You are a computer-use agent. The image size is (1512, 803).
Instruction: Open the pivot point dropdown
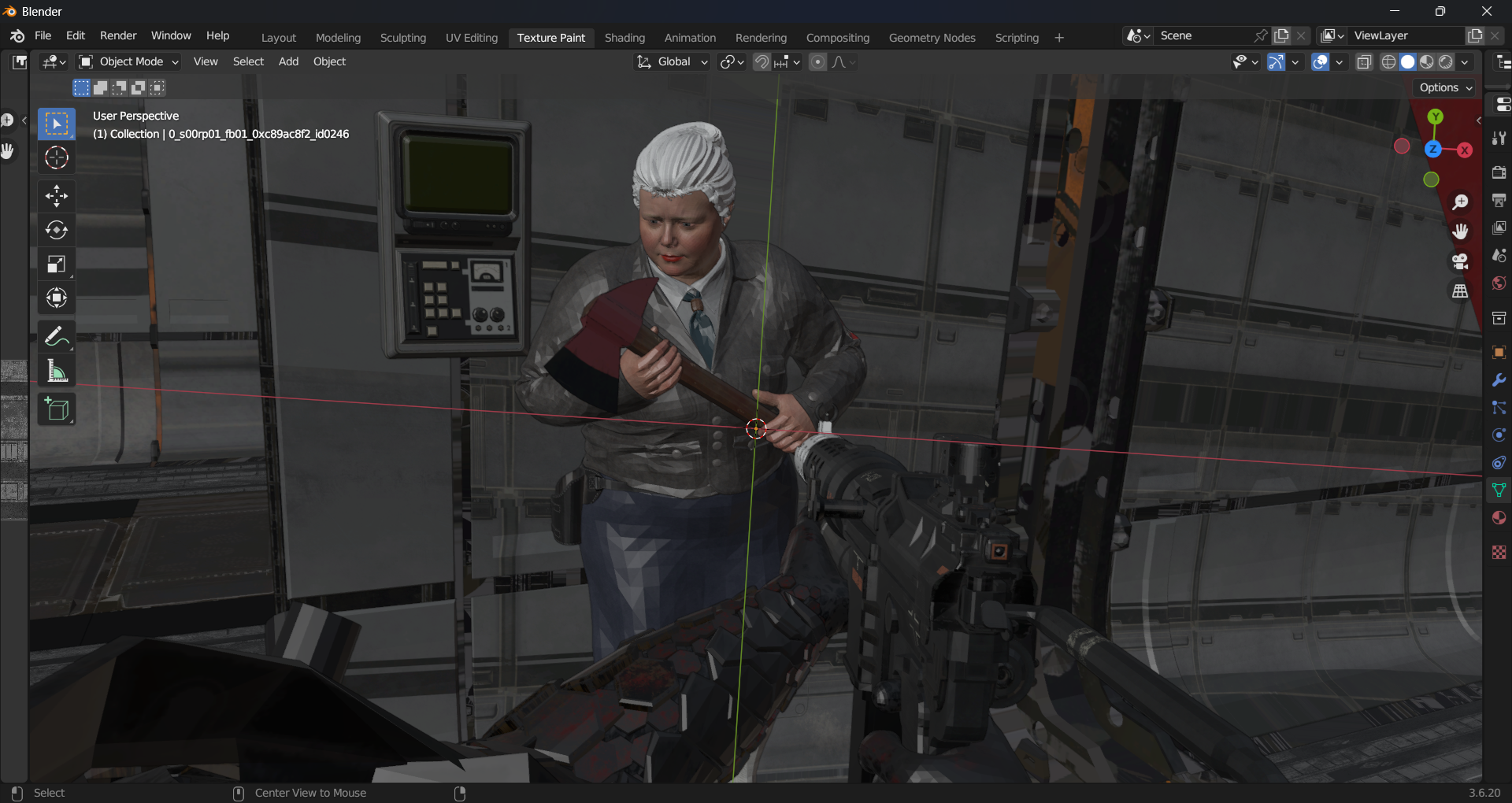tap(732, 62)
